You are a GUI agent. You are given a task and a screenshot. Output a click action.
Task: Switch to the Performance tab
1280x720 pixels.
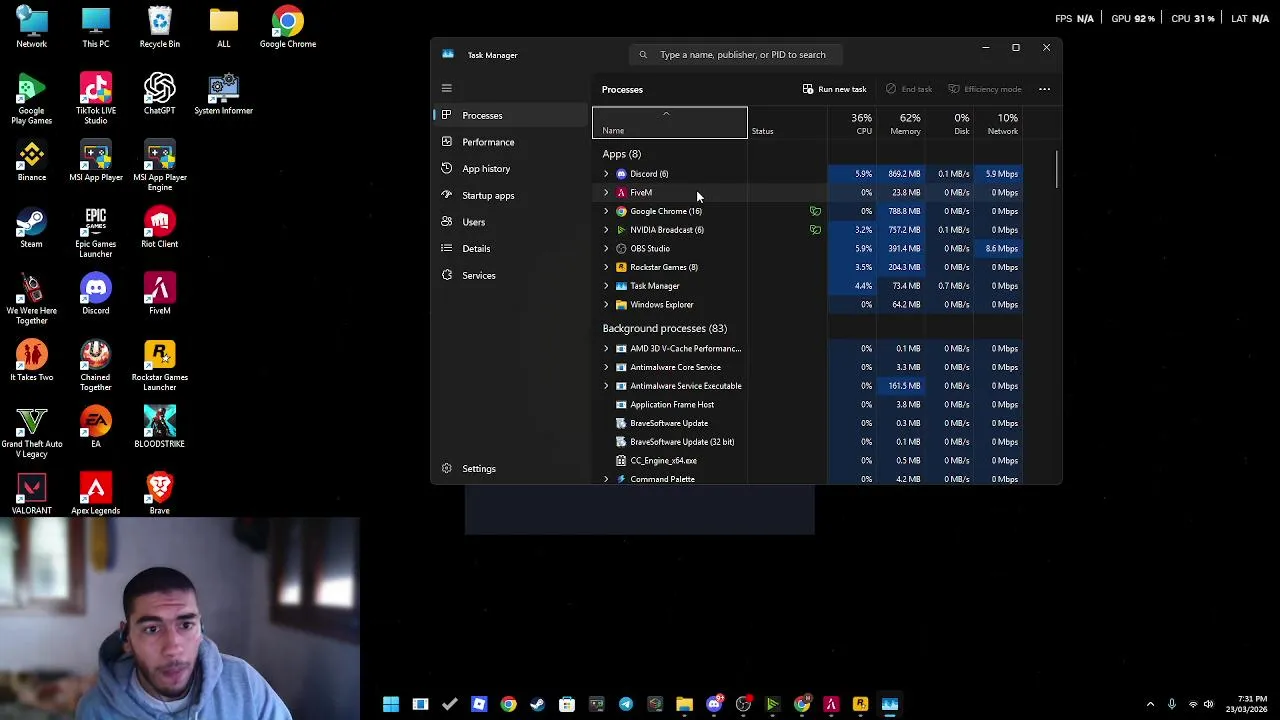pyautogui.click(x=510, y=142)
